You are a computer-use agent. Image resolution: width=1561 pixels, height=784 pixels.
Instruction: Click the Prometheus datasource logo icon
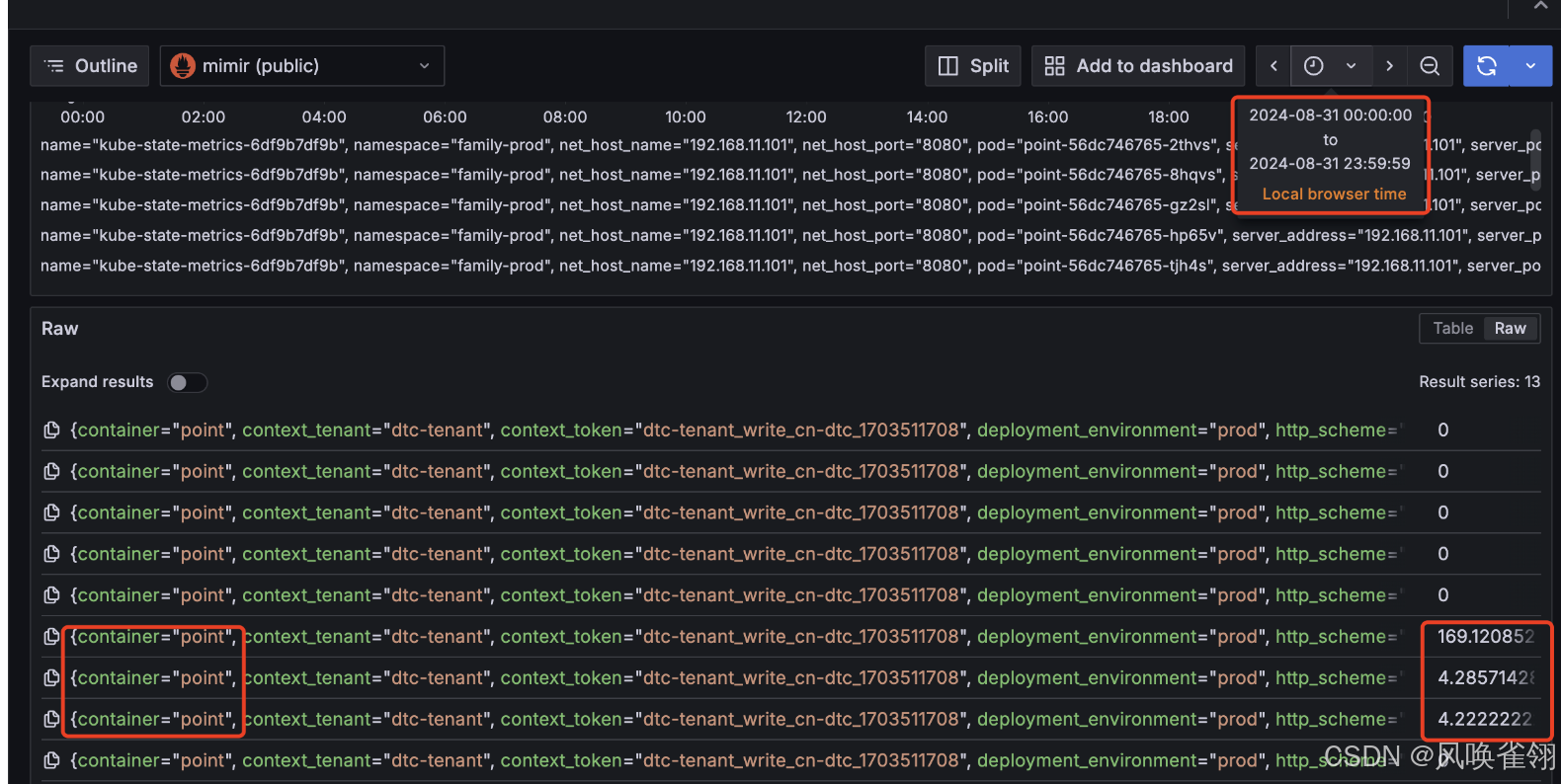pyautogui.click(x=183, y=66)
